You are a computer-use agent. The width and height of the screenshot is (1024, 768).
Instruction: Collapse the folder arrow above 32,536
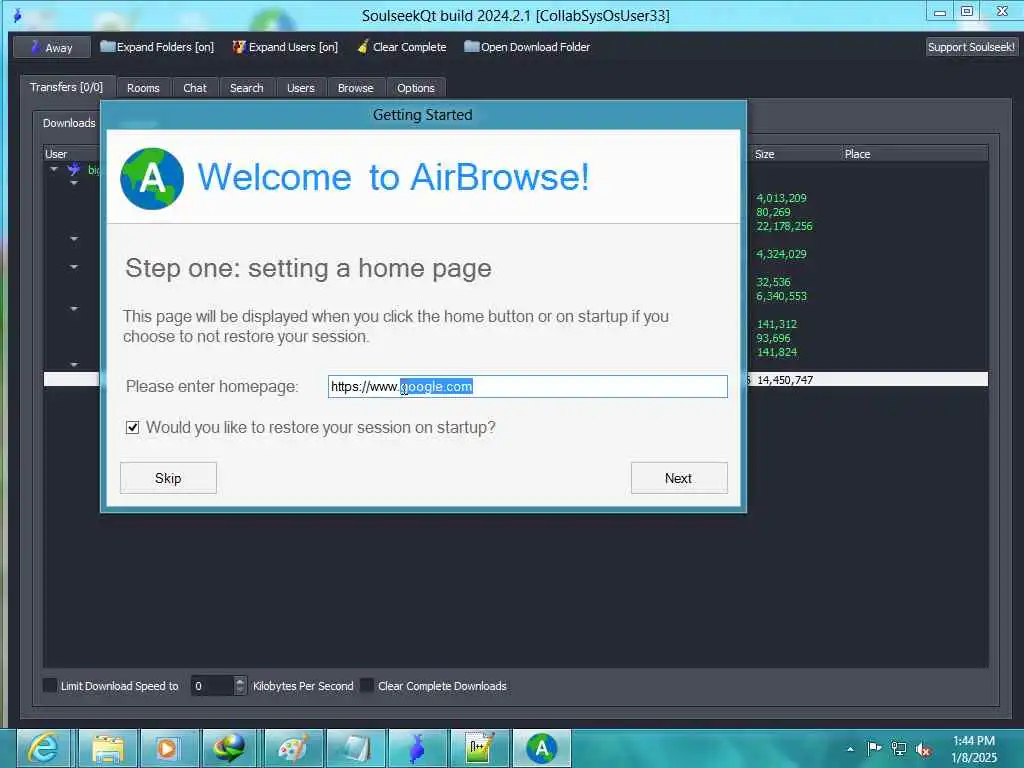coord(74,266)
